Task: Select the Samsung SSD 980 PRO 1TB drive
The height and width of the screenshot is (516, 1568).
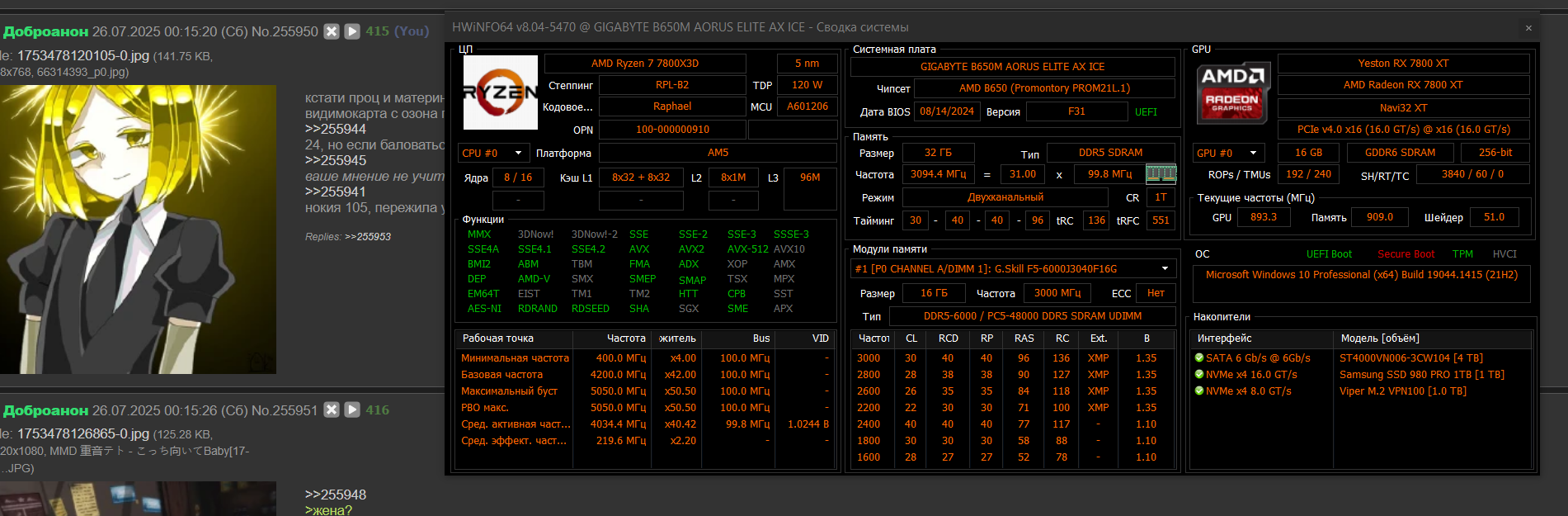Action: point(1361,375)
